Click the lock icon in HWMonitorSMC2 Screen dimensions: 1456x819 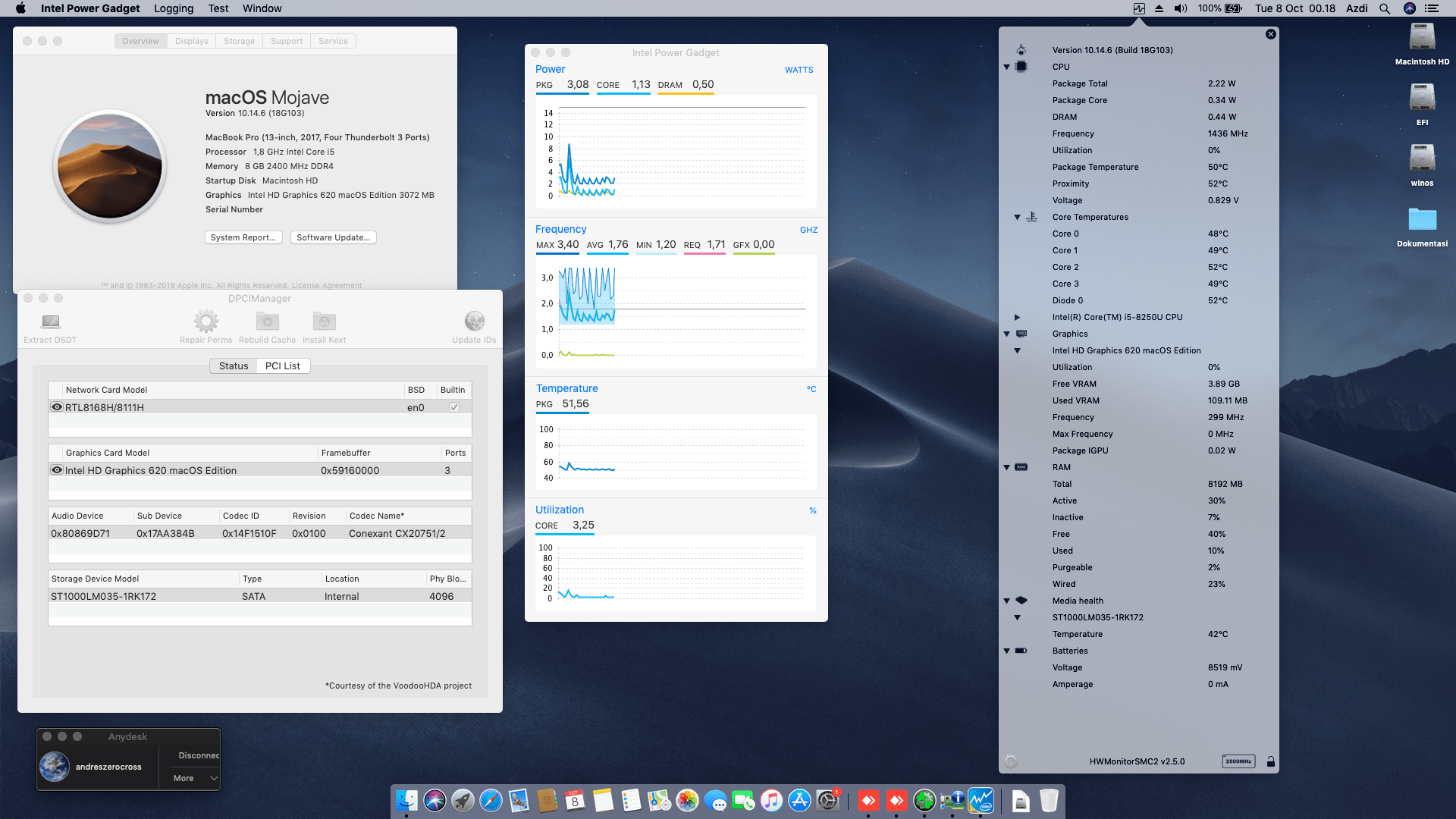click(x=1271, y=761)
